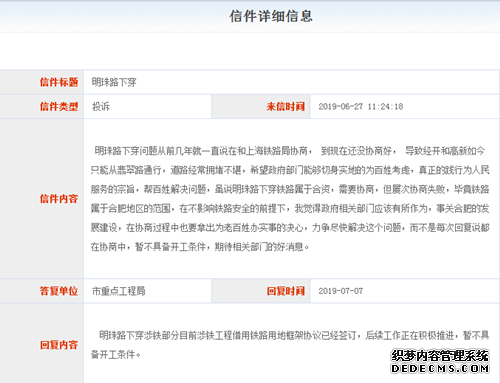The image size is (500, 383).
Task: Select the 信件类型 label
Action: point(59,107)
